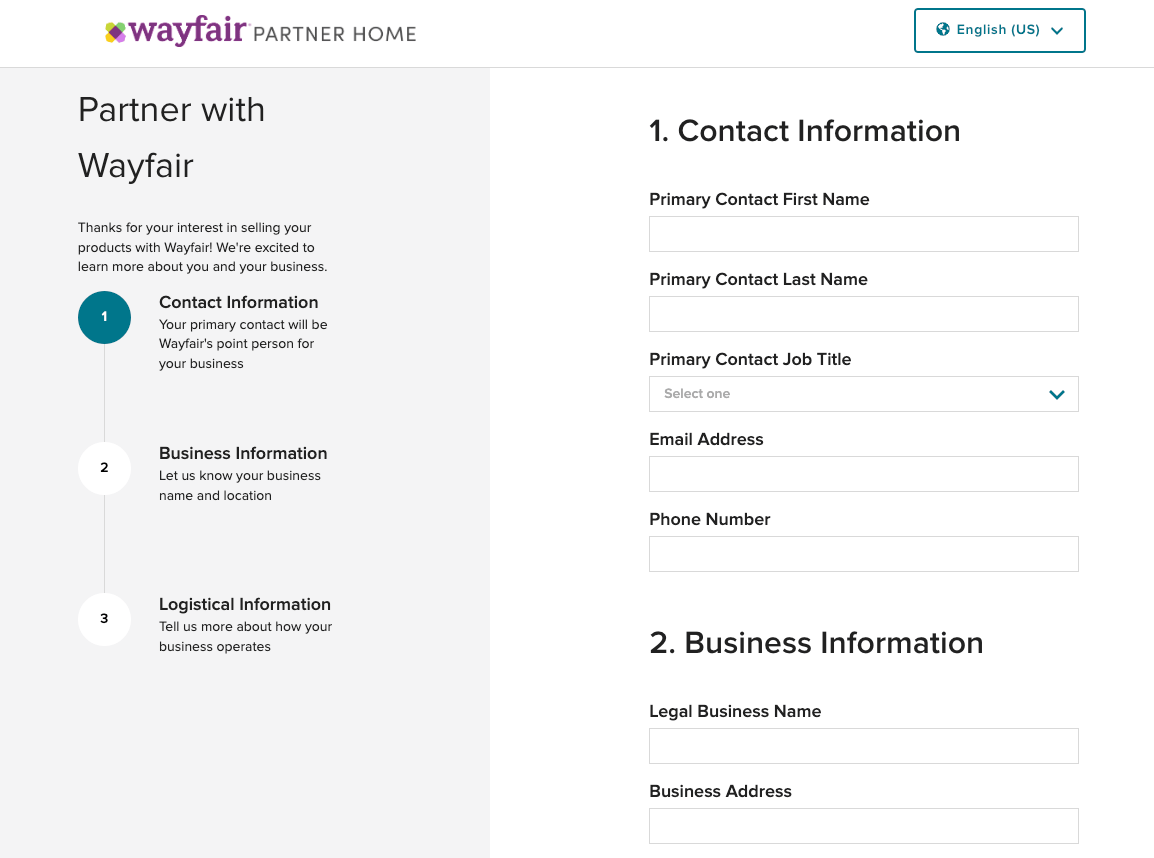
Task: Click the Job Title dropdown chevron arrow
Action: [1056, 394]
